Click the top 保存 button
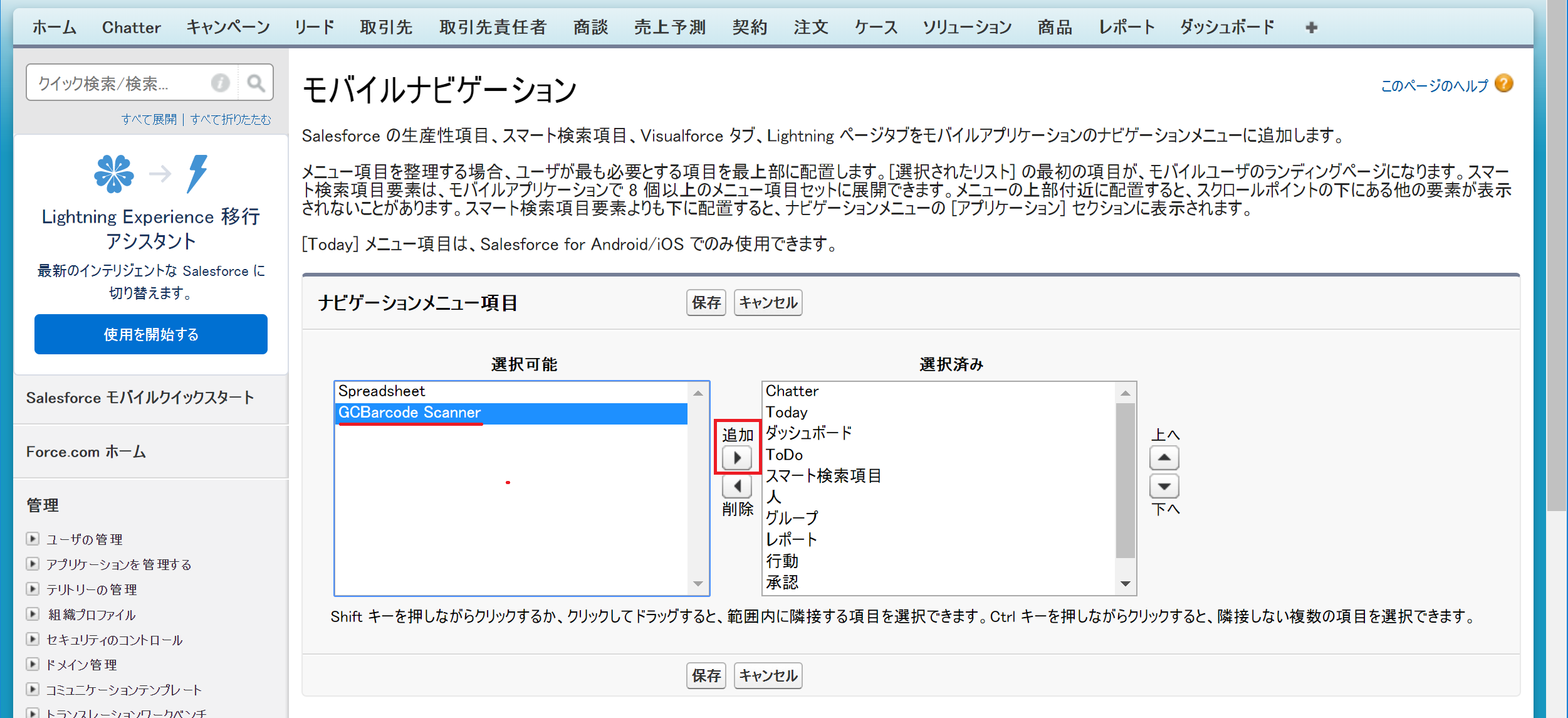Viewport: 1568px width, 718px height. pos(706,303)
